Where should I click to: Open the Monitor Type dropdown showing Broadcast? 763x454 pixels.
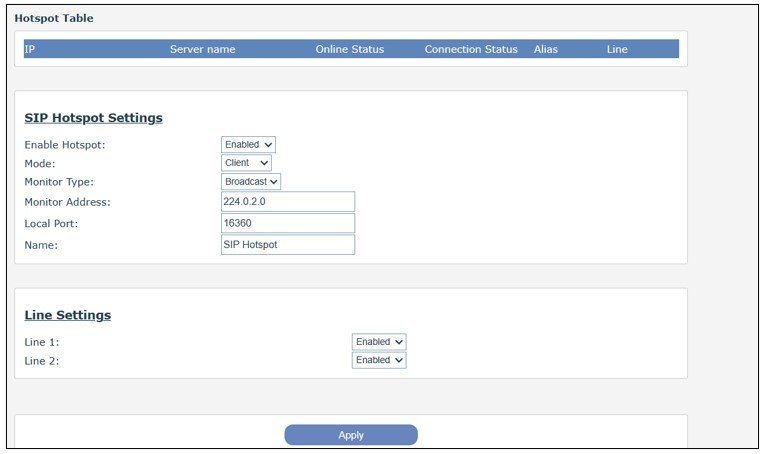[x=251, y=182]
